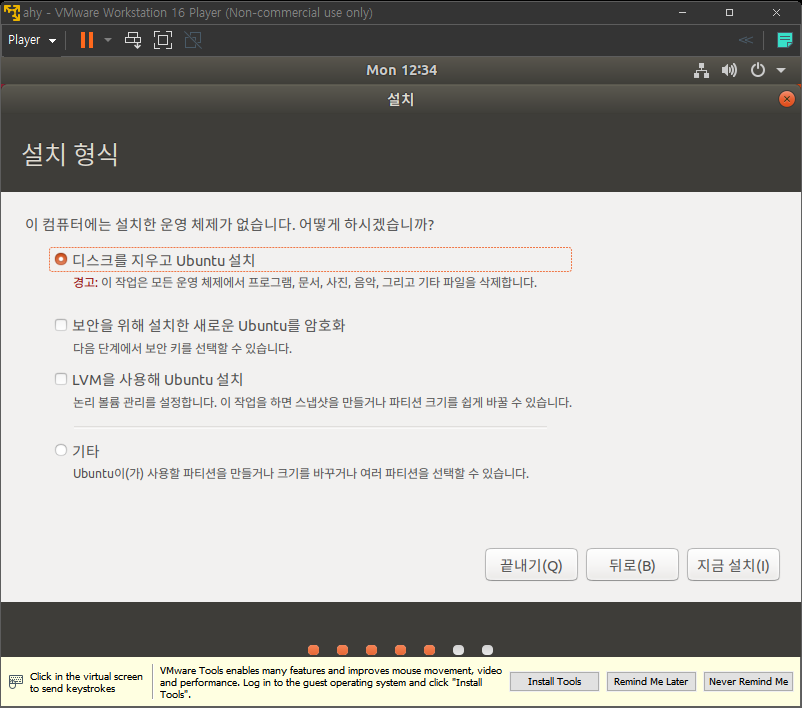The width and height of the screenshot is (802, 708).
Task: Click the first orange progress dot
Action: point(314,650)
